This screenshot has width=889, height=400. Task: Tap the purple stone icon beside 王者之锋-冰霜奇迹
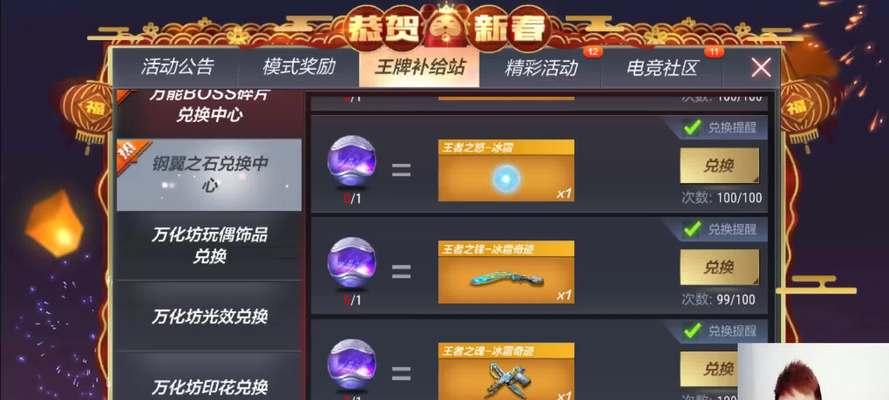(x=352, y=265)
